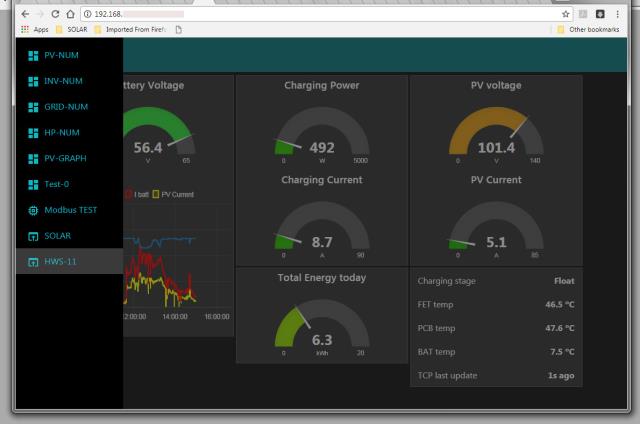Open the Chrome three-dot menu
The width and height of the screenshot is (640, 424).
tap(626, 12)
